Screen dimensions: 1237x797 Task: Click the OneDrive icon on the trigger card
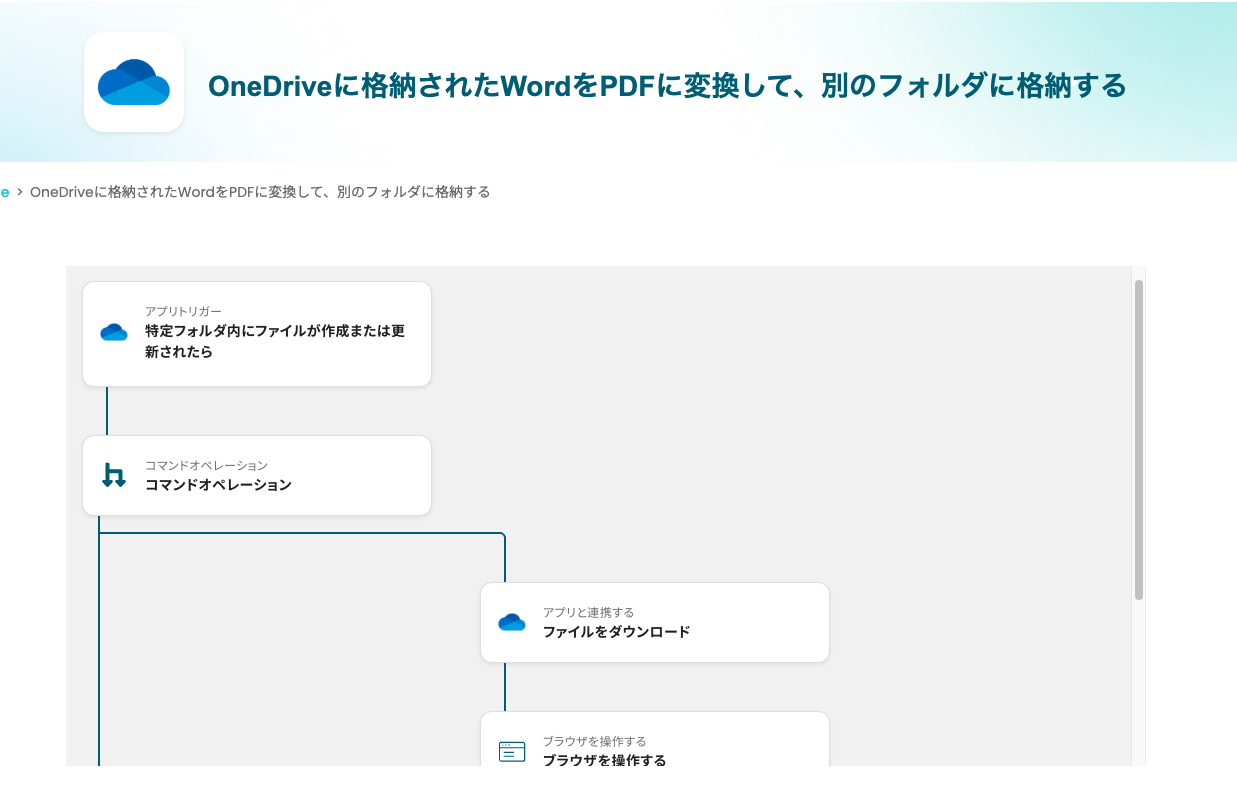[114, 333]
